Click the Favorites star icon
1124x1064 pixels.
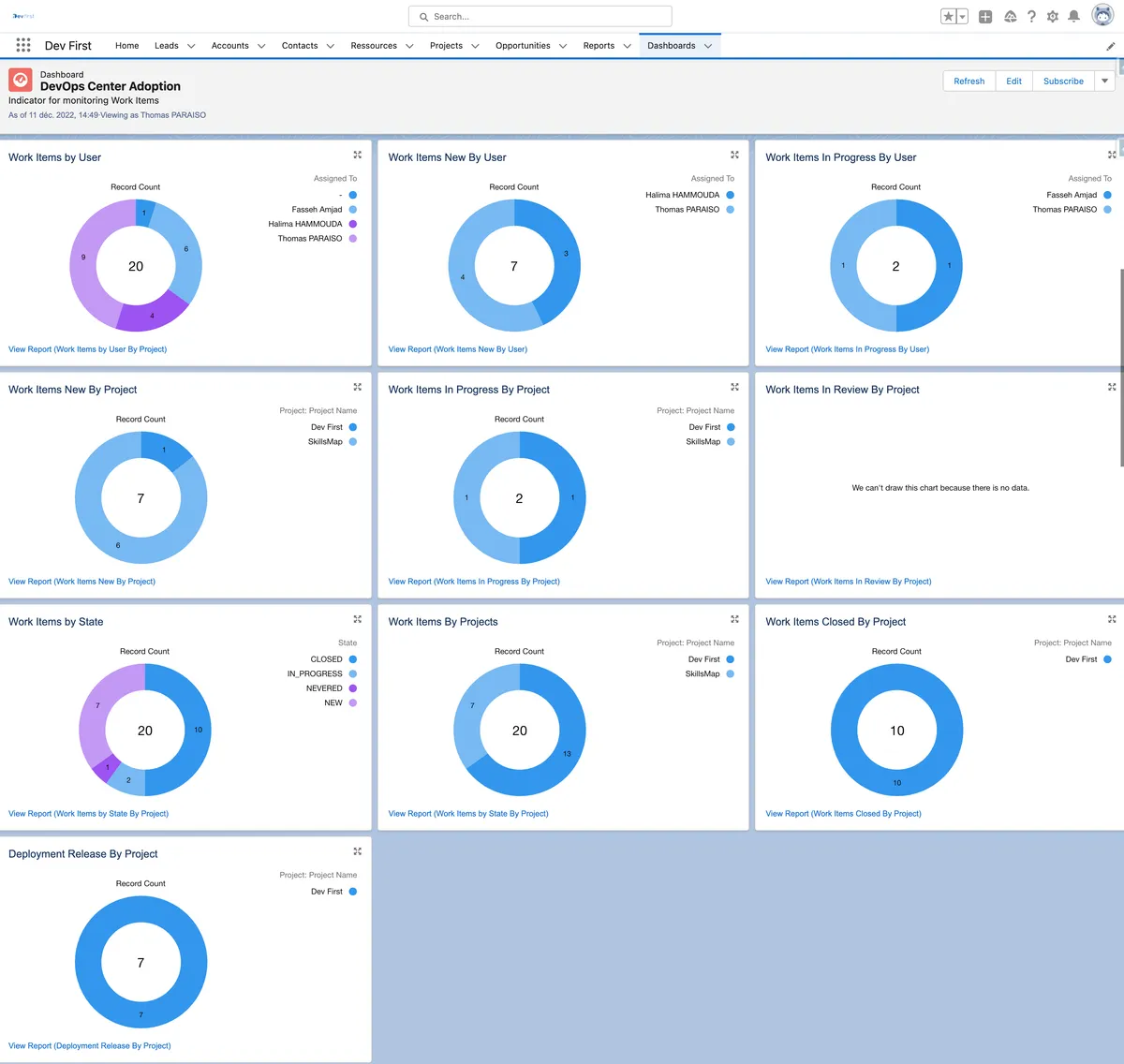coord(949,17)
